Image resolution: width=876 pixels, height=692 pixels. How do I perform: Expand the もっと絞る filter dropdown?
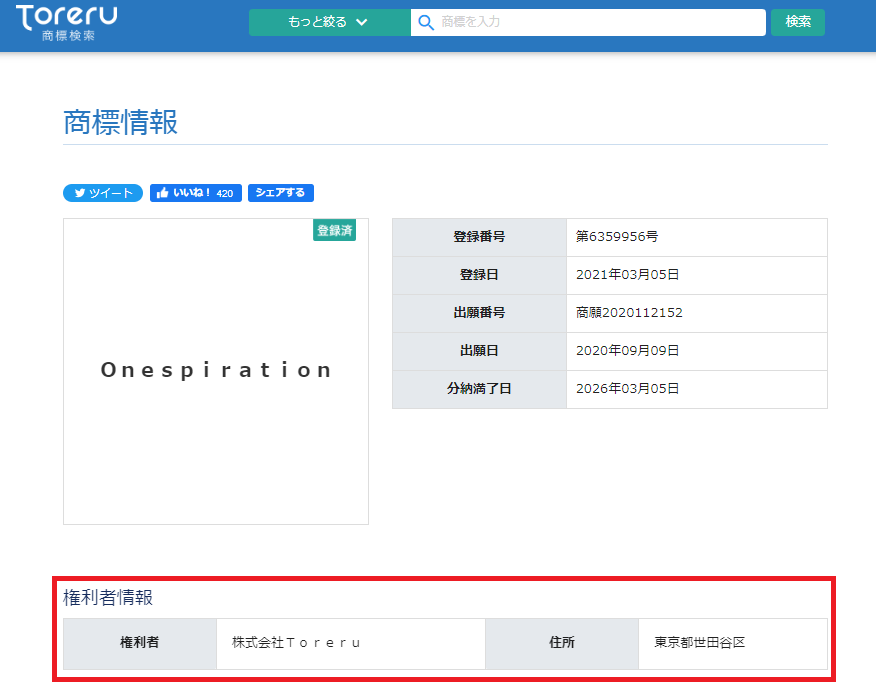330,22
